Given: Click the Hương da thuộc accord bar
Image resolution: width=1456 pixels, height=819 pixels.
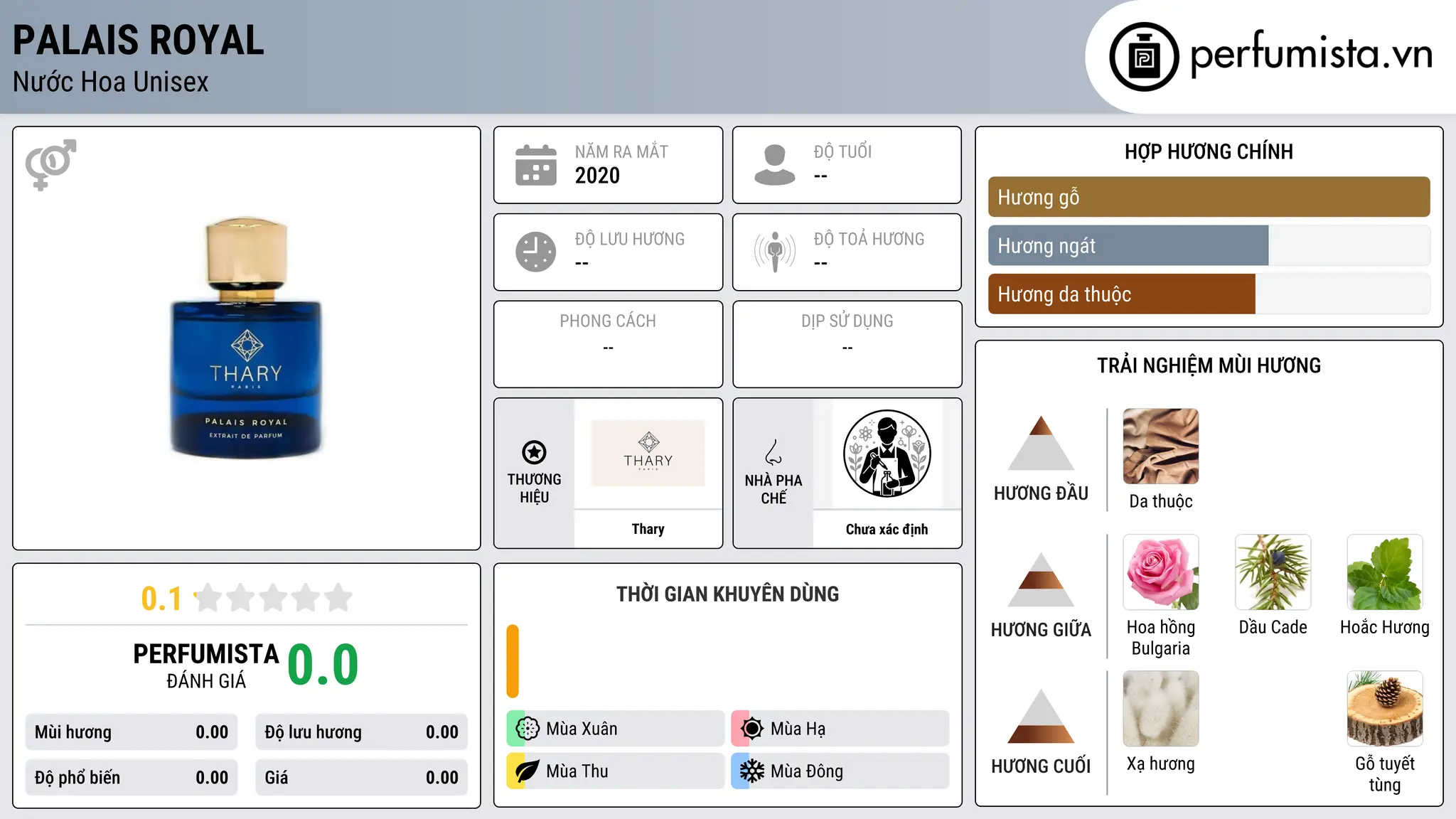Looking at the screenshot, I should pos(1209,294).
